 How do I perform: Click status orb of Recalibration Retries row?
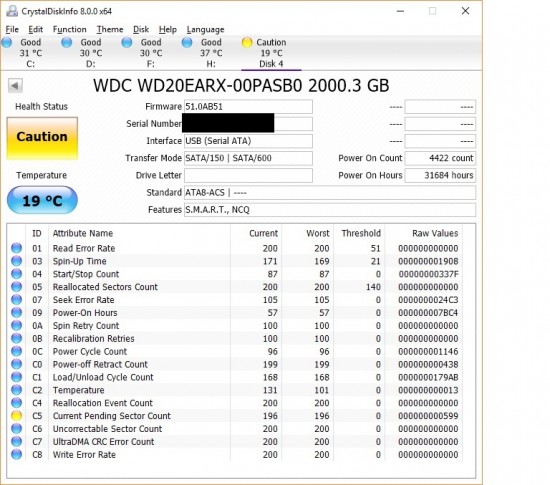(16, 338)
